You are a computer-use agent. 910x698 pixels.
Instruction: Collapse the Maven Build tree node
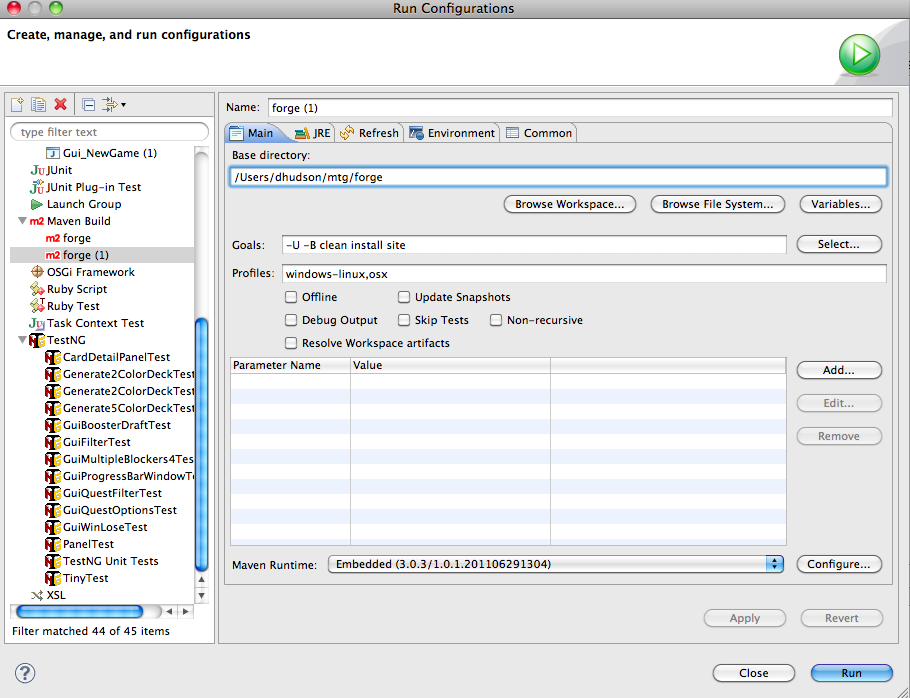coord(23,221)
